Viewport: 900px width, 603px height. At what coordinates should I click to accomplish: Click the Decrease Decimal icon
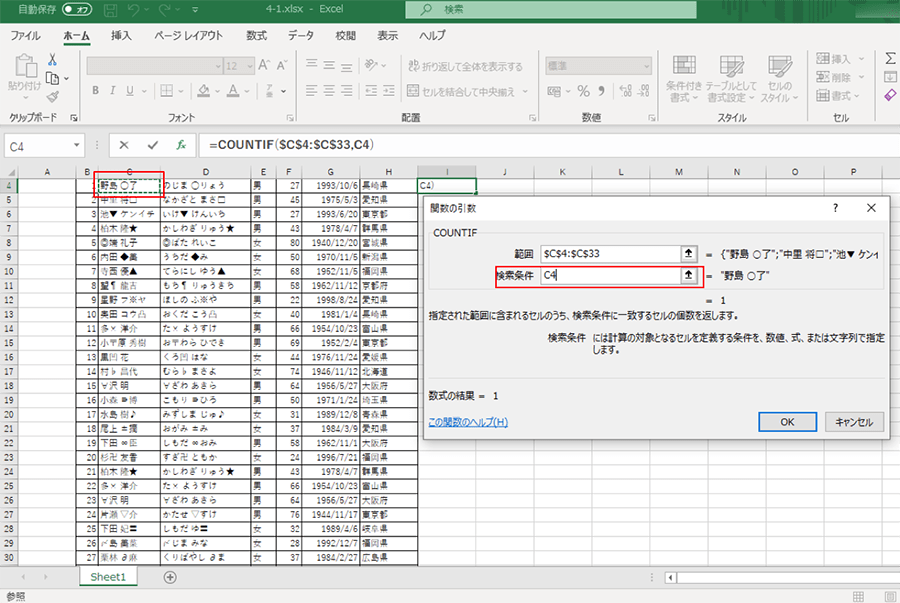click(644, 91)
